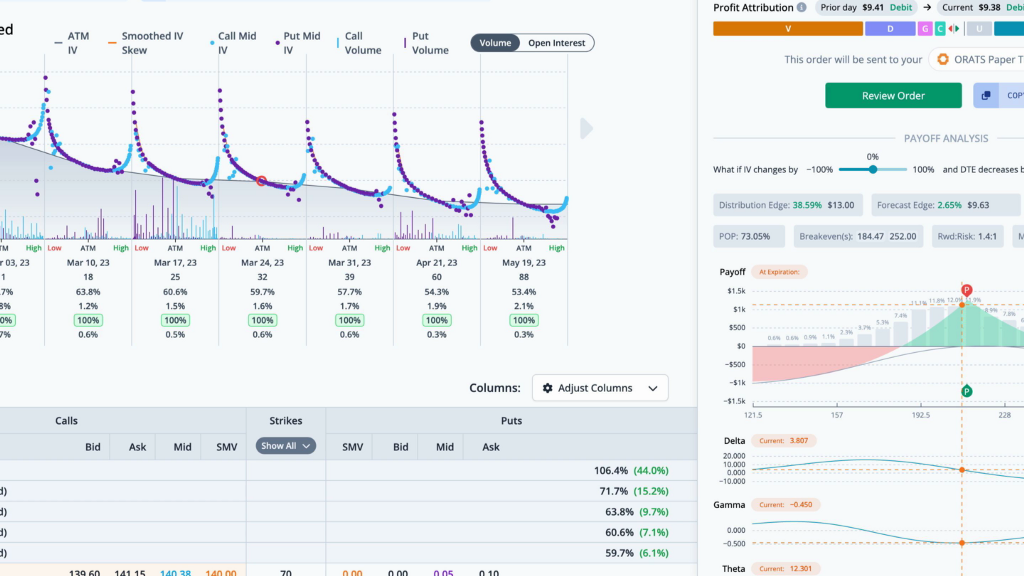The height and width of the screenshot is (576, 1024).
Task: Open the At Expiration payoff selector
Action: [x=781, y=272]
